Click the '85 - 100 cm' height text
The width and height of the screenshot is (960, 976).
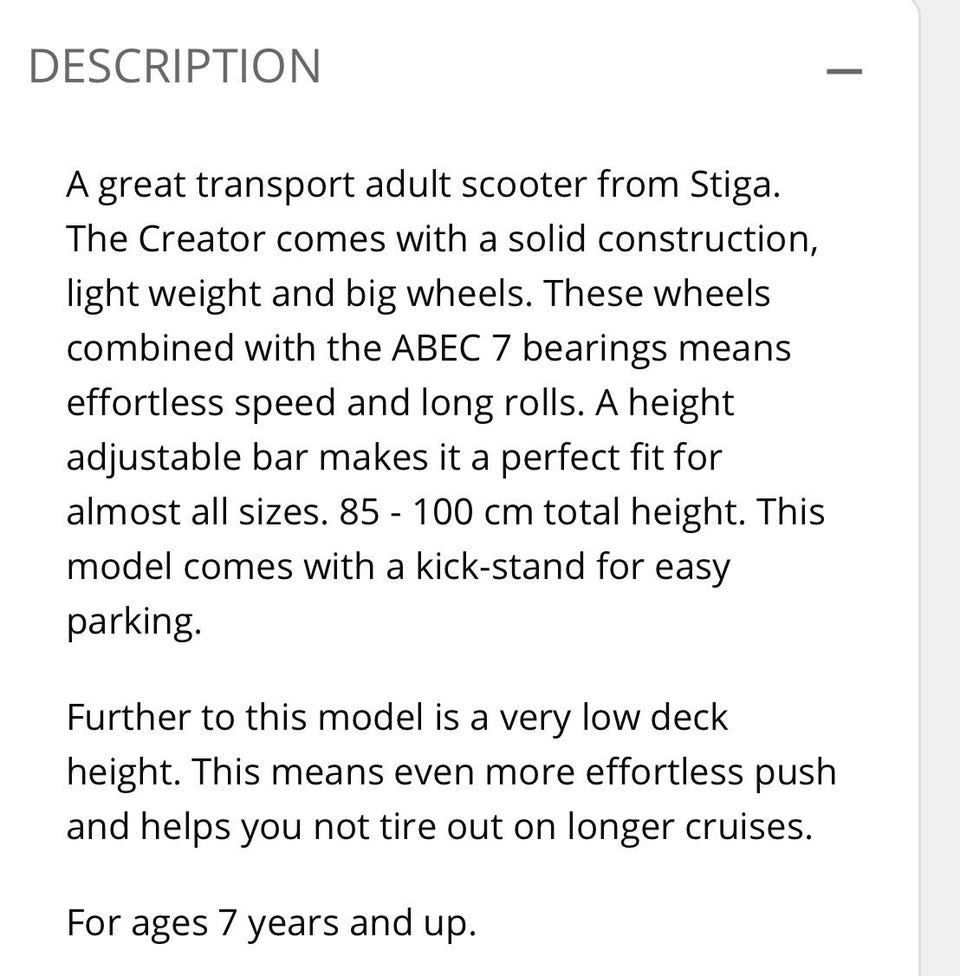pyautogui.click(x=436, y=512)
